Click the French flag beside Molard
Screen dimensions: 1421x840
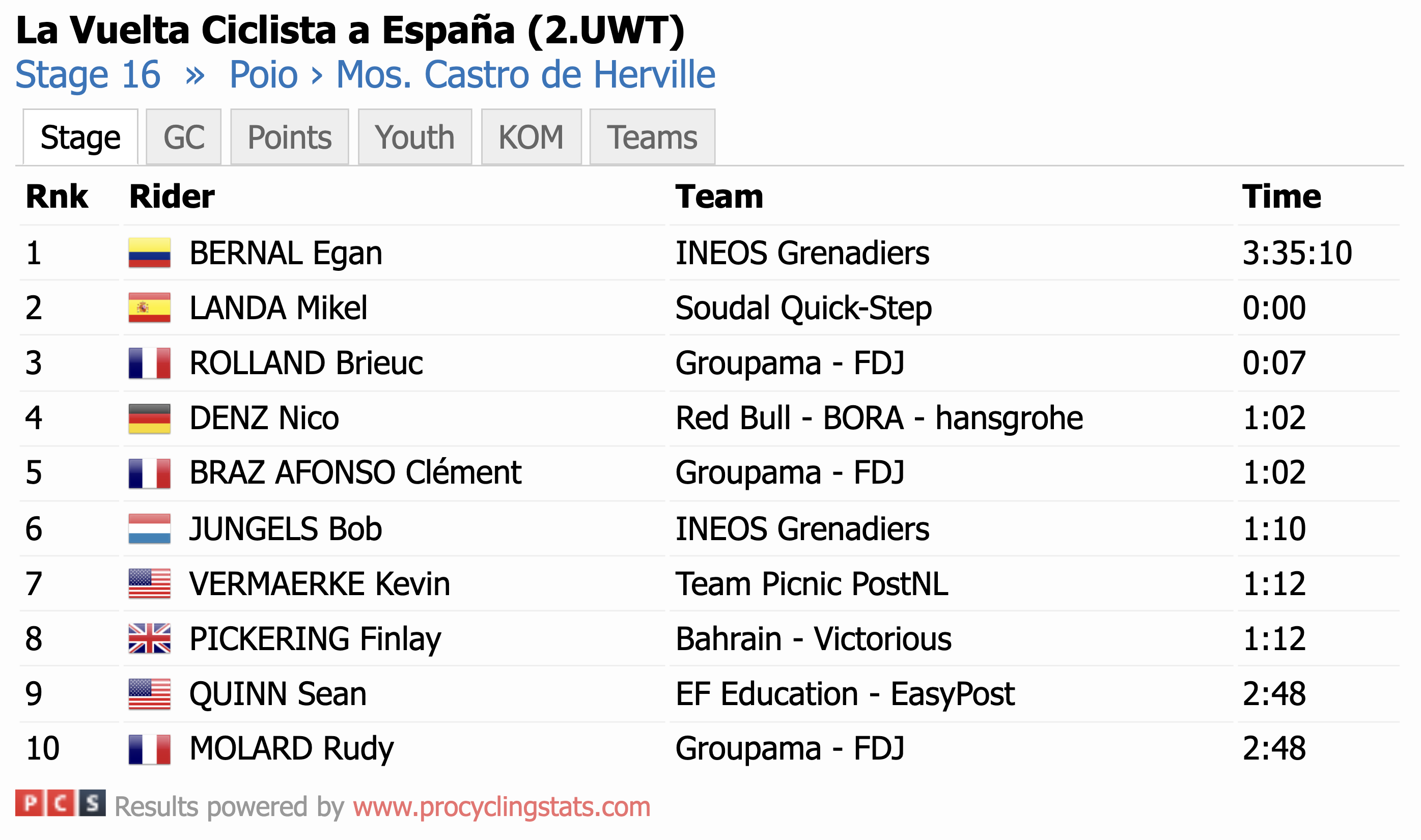pyautogui.click(x=149, y=749)
